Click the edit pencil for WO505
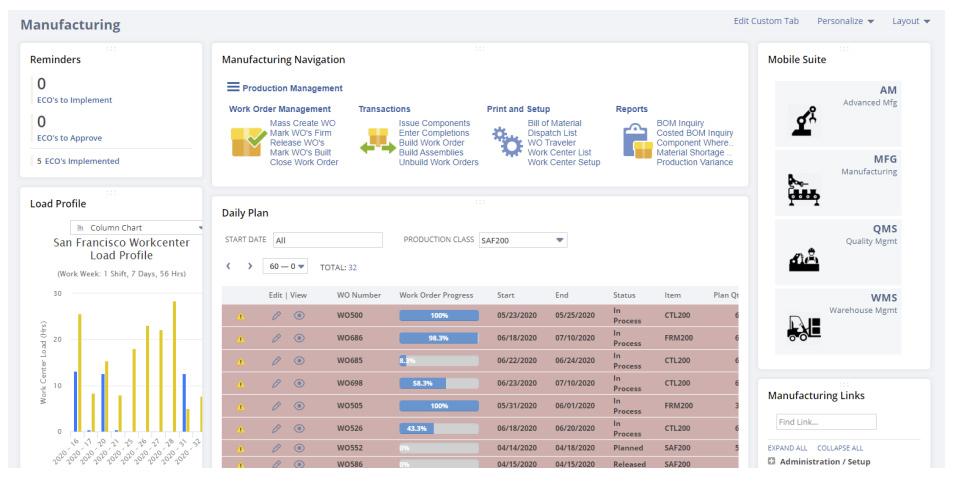This screenshot has width=955, height=481. point(277,406)
